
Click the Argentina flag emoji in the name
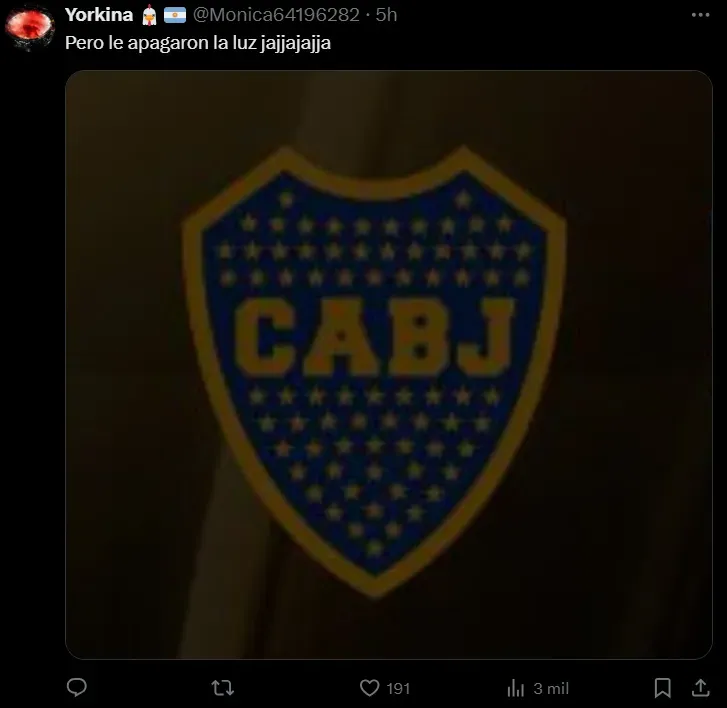pos(175,15)
